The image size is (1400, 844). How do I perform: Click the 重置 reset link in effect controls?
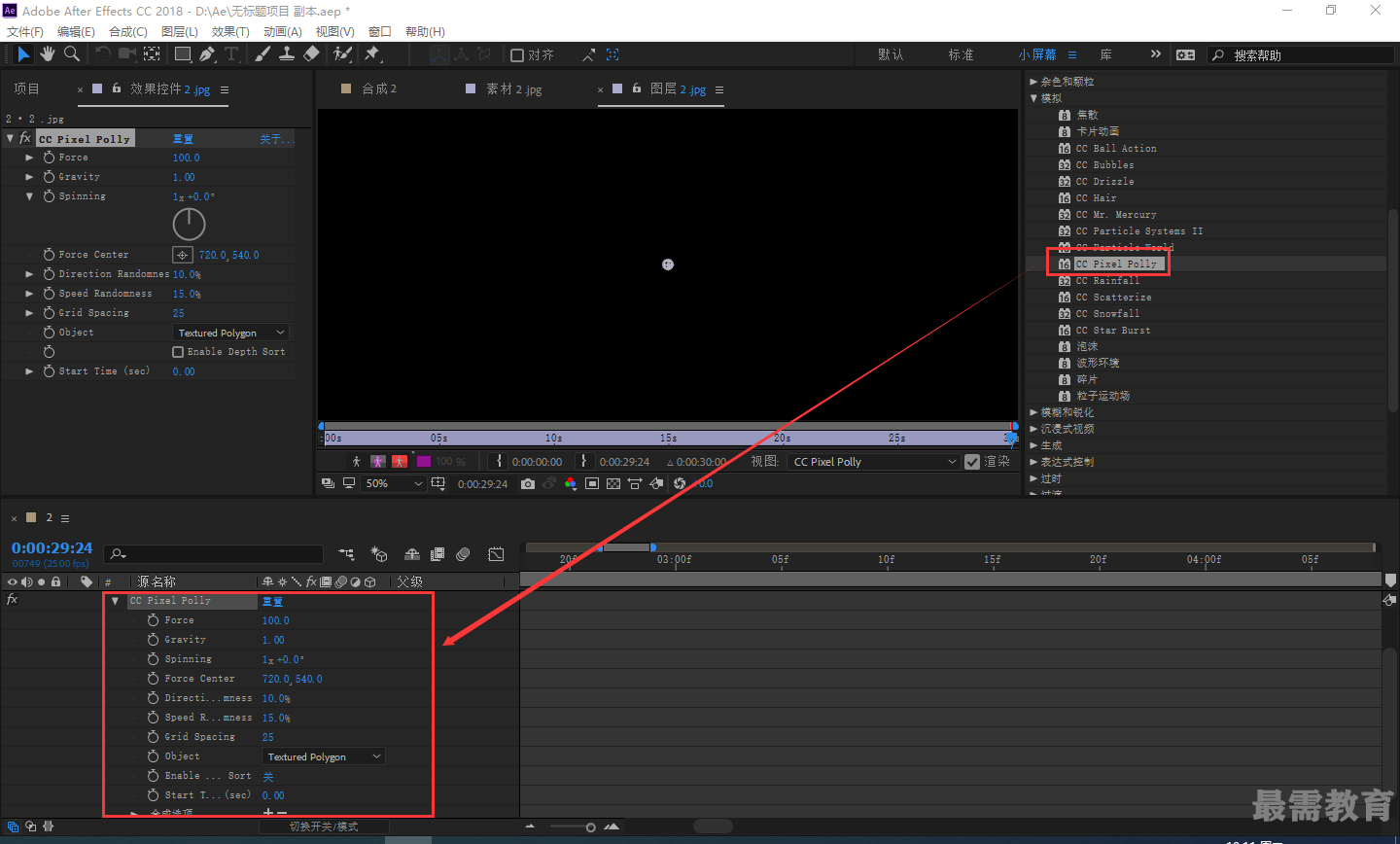point(183,139)
